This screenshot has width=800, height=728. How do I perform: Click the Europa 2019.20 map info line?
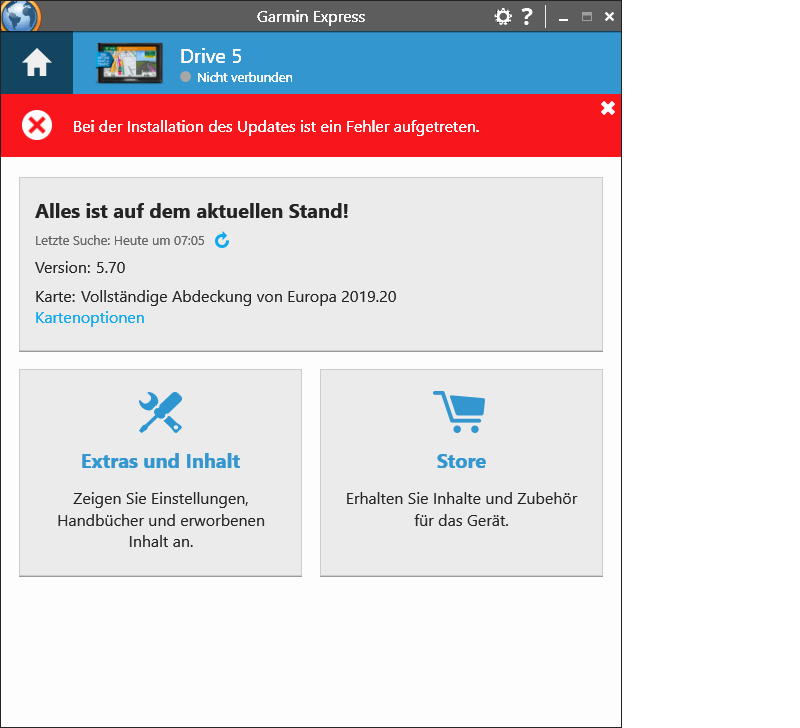pos(216,297)
